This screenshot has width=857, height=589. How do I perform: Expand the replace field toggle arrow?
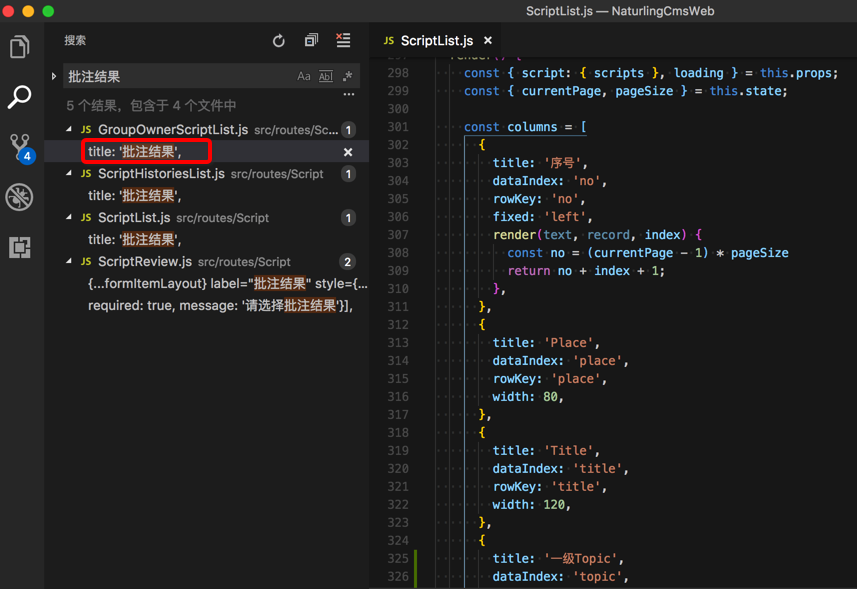[54, 76]
